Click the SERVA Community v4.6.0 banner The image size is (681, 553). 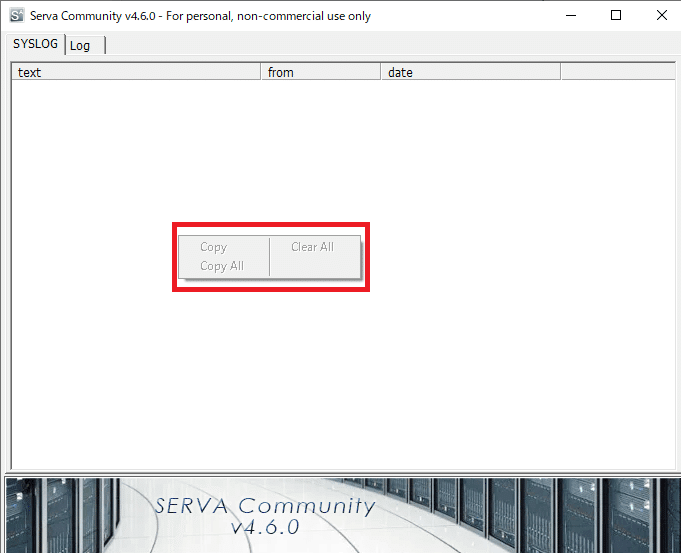pos(343,515)
